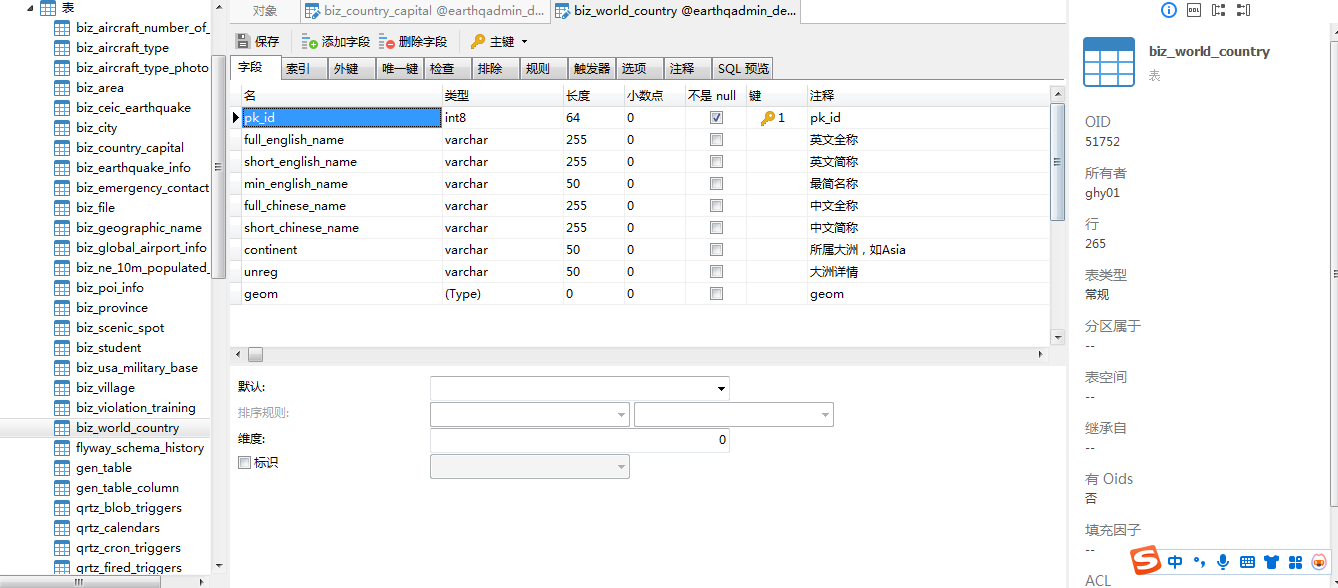Click the Sogou microphone voice input icon
Viewport: 1338px width, 588px height.
point(1223,562)
